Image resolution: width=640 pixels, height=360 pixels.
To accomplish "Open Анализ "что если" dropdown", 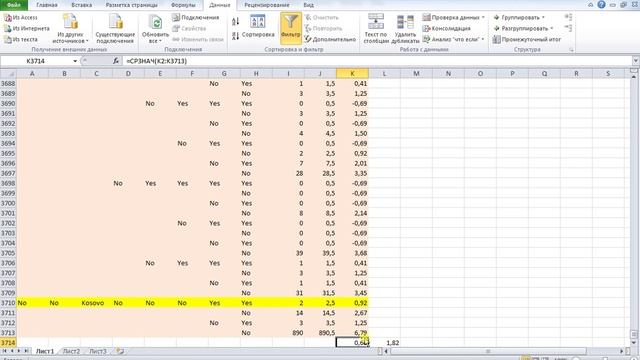I will click(x=453, y=40).
